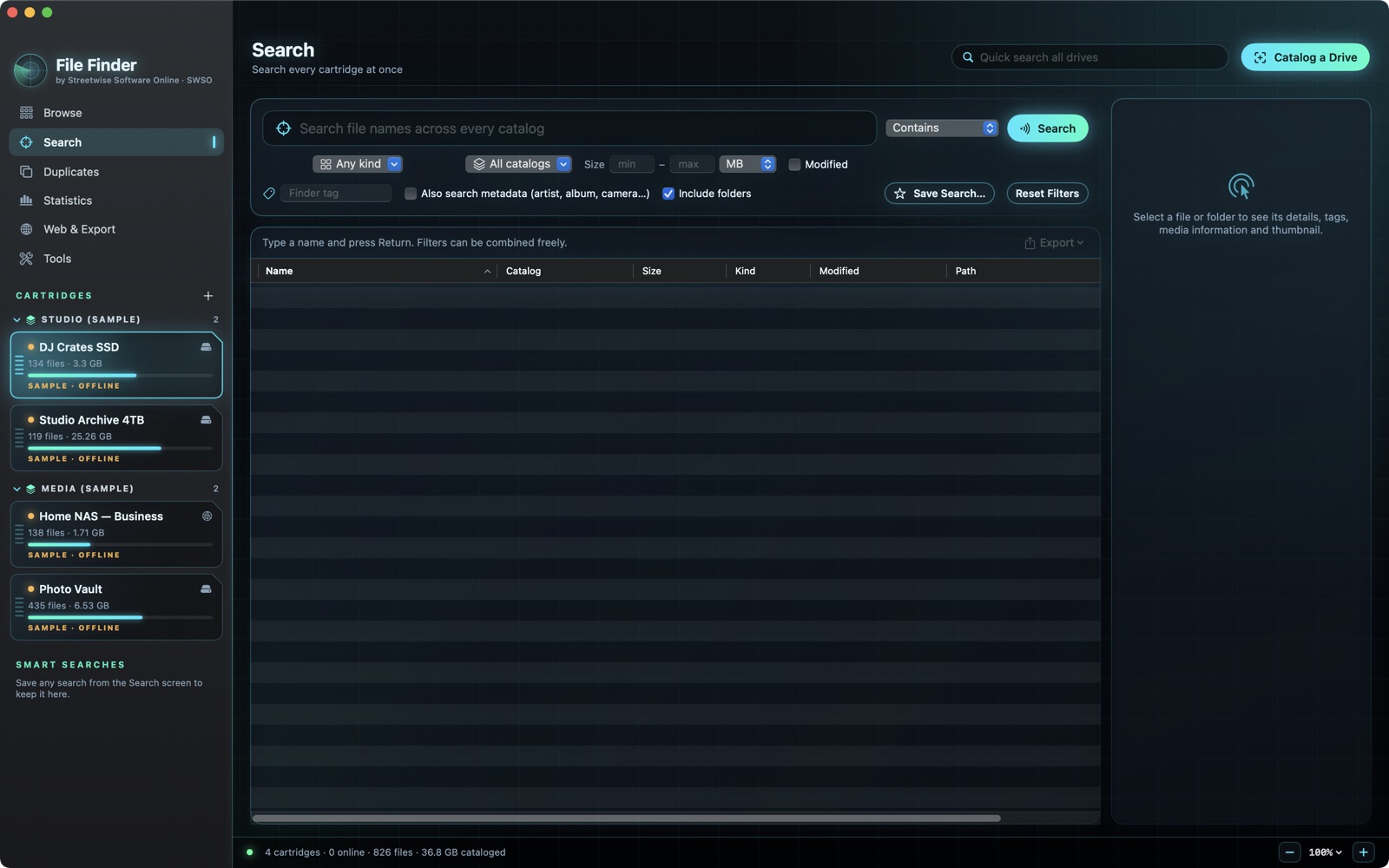Click the zoom in plus button
Screen dimensions: 1389x868
[1363, 852]
